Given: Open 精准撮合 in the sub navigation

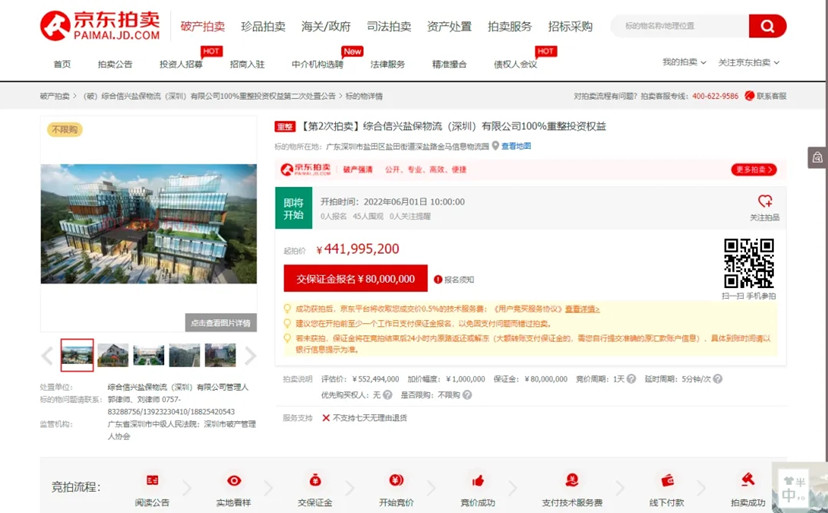Looking at the screenshot, I should coord(449,64).
